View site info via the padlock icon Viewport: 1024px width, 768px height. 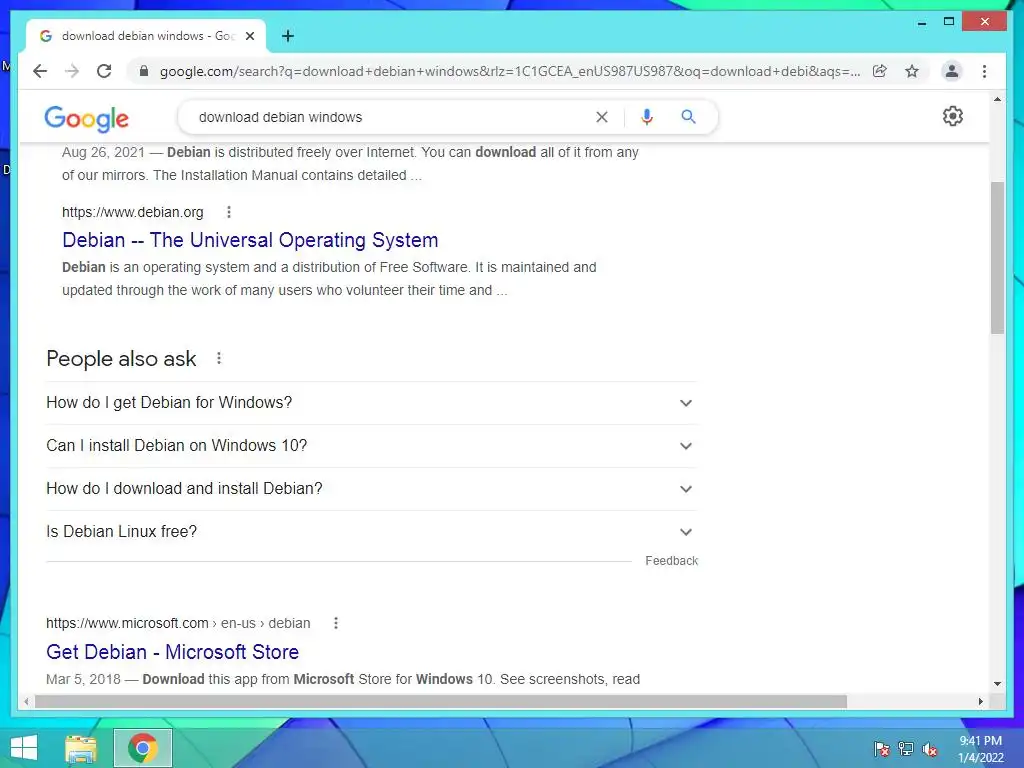tap(144, 71)
